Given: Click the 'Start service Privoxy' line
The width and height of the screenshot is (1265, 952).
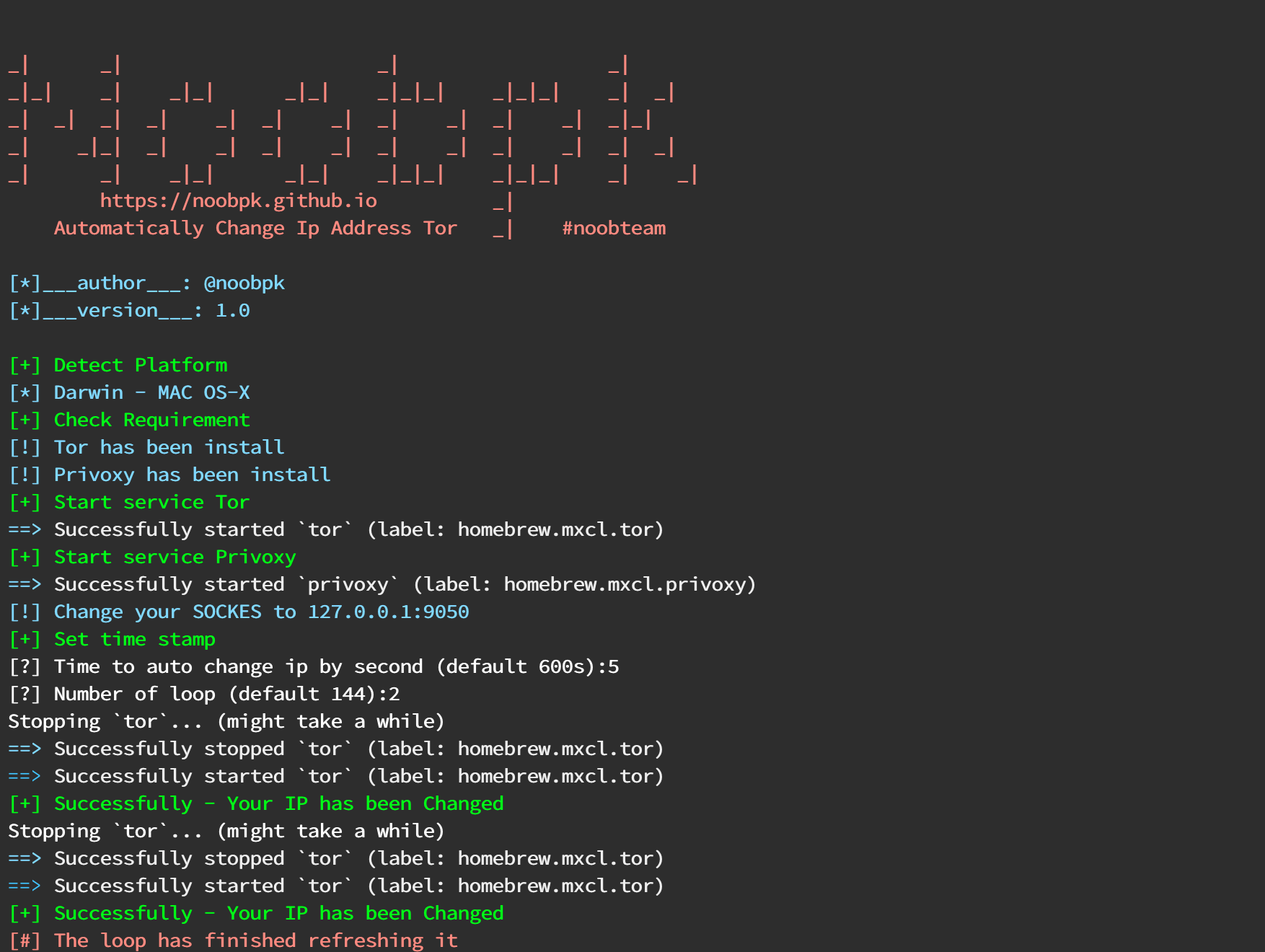Looking at the screenshot, I should point(152,557).
